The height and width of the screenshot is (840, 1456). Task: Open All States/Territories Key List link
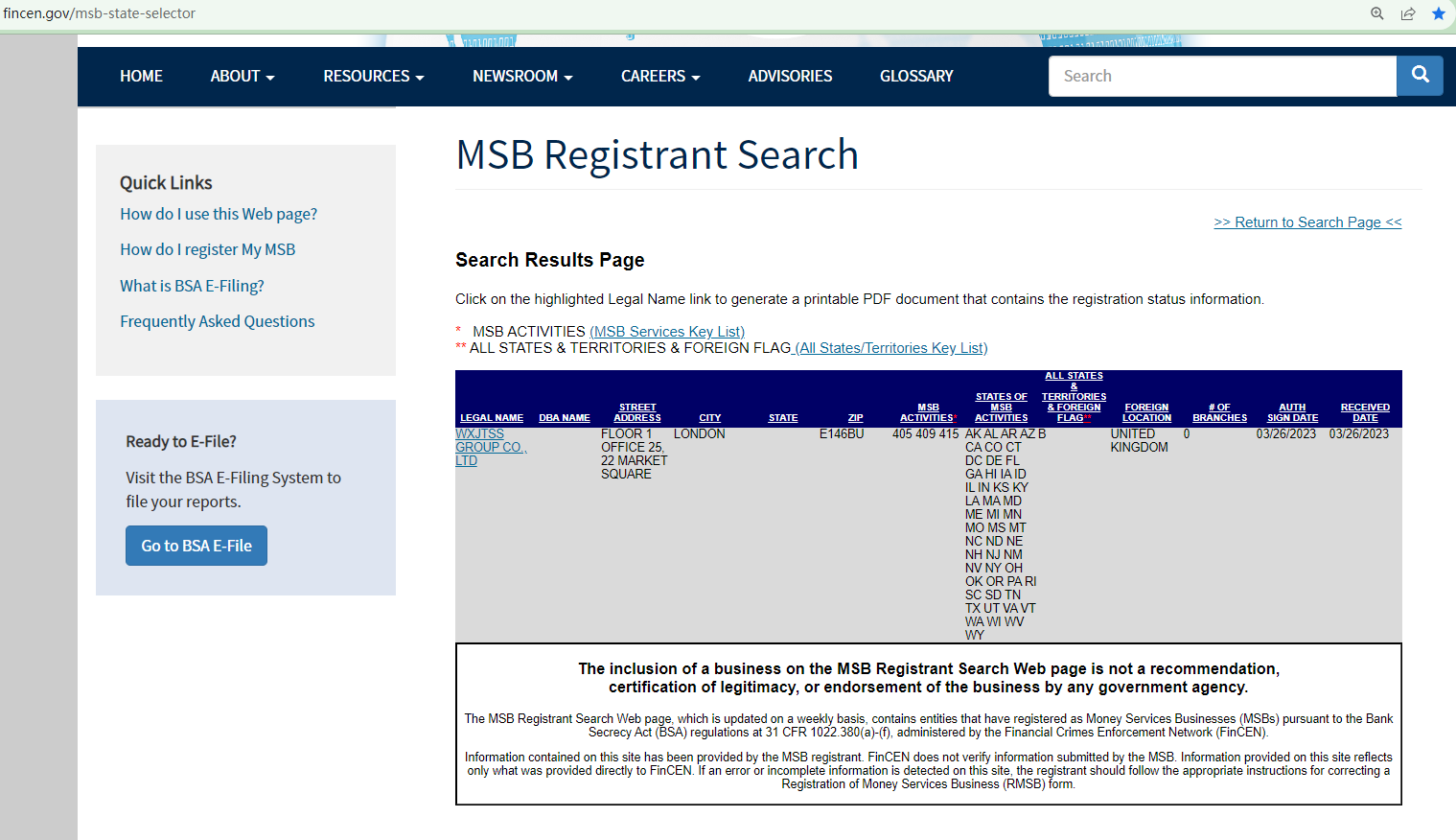point(891,348)
